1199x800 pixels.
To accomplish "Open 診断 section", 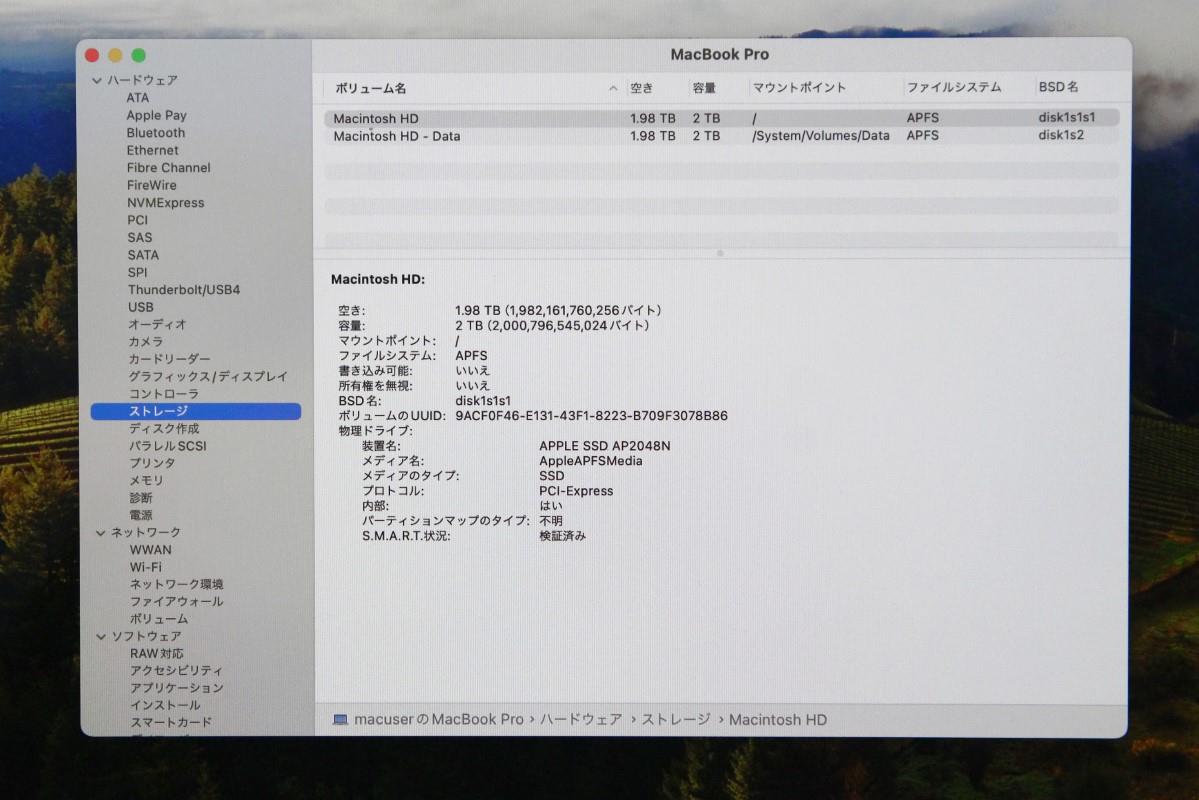I will (141, 498).
